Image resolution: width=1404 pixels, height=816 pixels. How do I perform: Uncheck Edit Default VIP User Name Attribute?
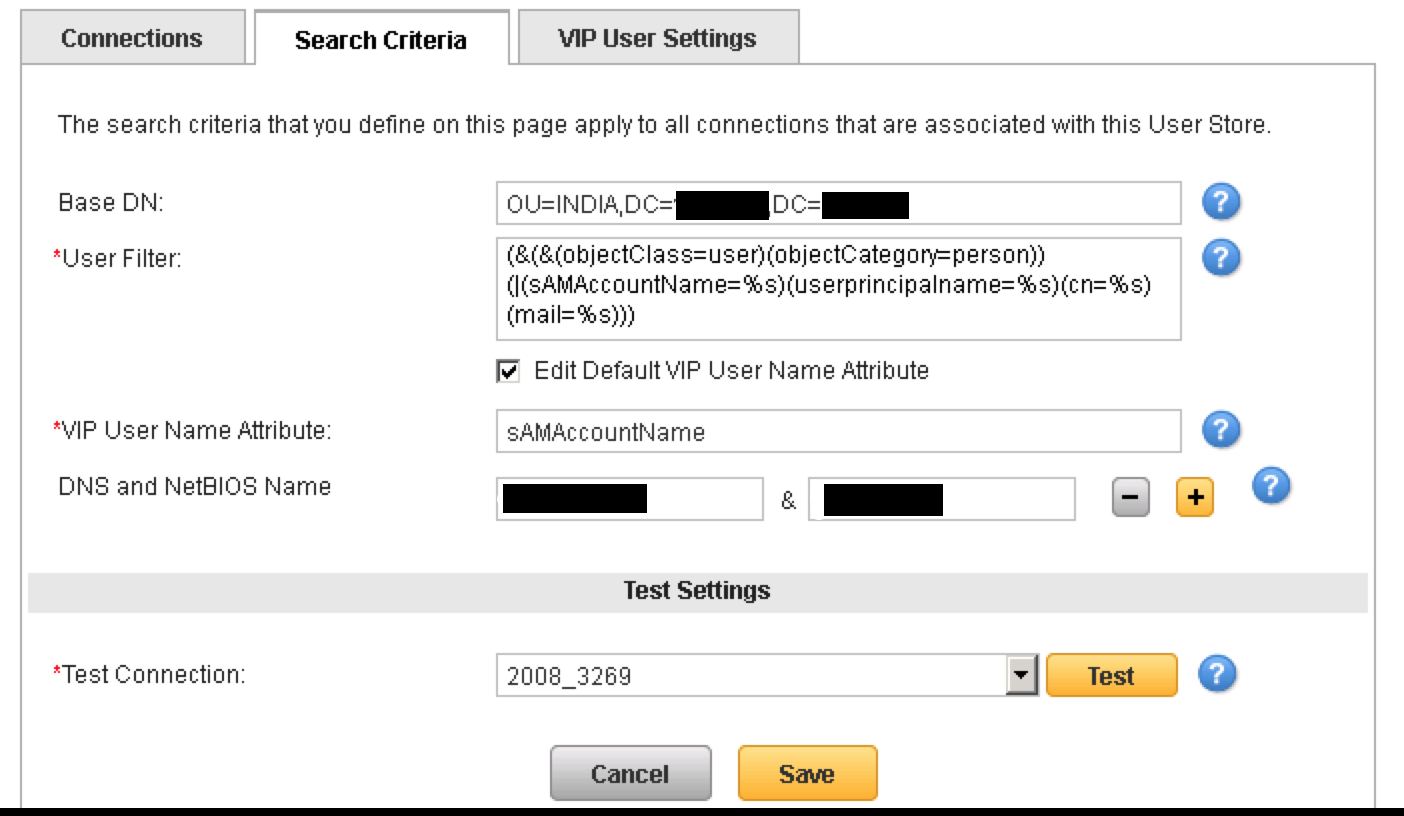coord(508,372)
